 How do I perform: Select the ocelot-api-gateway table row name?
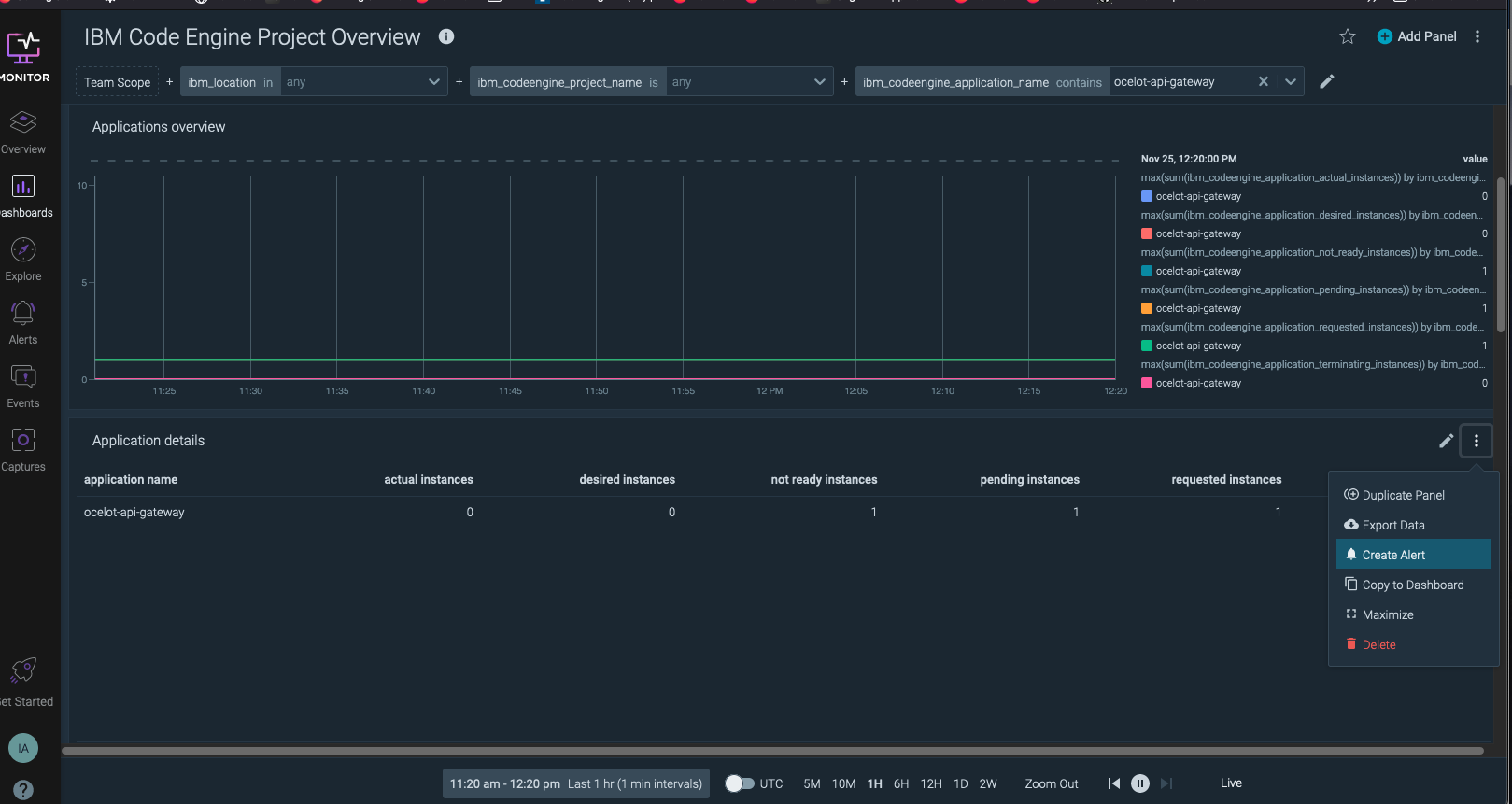134,512
